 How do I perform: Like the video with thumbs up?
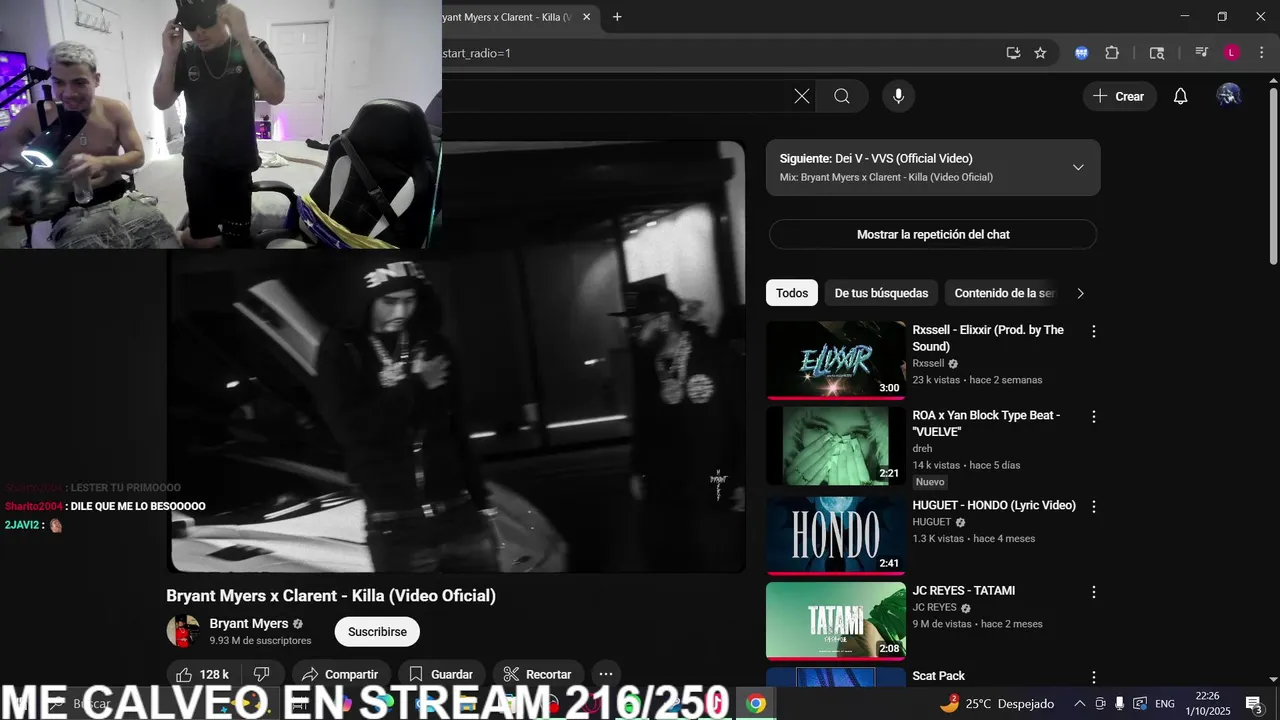tap(202, 675)
